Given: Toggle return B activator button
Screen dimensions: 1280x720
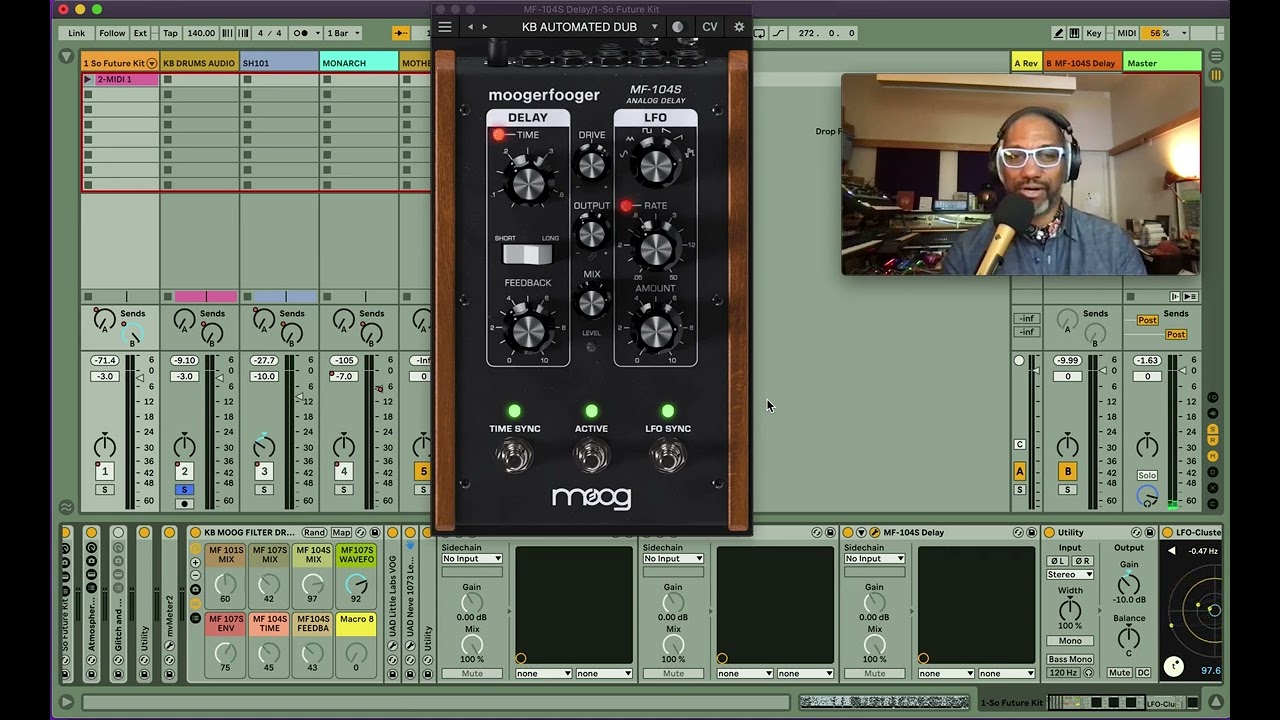Looking at the screenshot, I should (1067, 471).
